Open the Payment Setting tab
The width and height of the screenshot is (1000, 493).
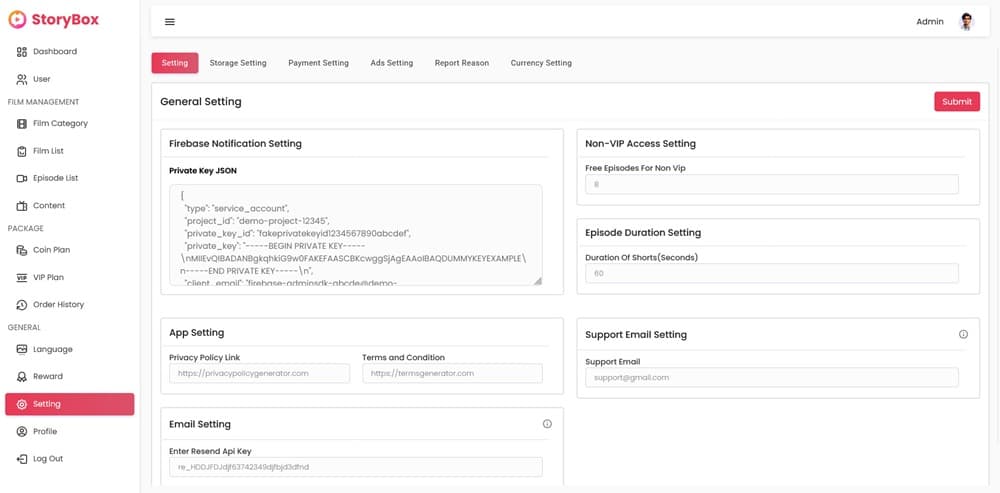coord(318,63)
